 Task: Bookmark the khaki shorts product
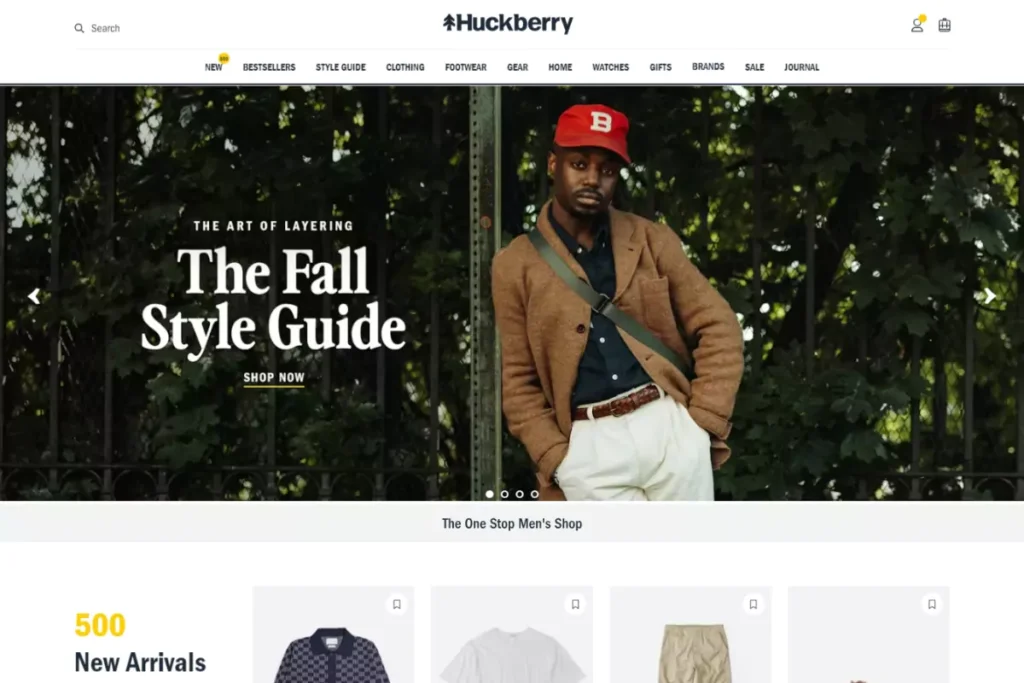point(753,604)
